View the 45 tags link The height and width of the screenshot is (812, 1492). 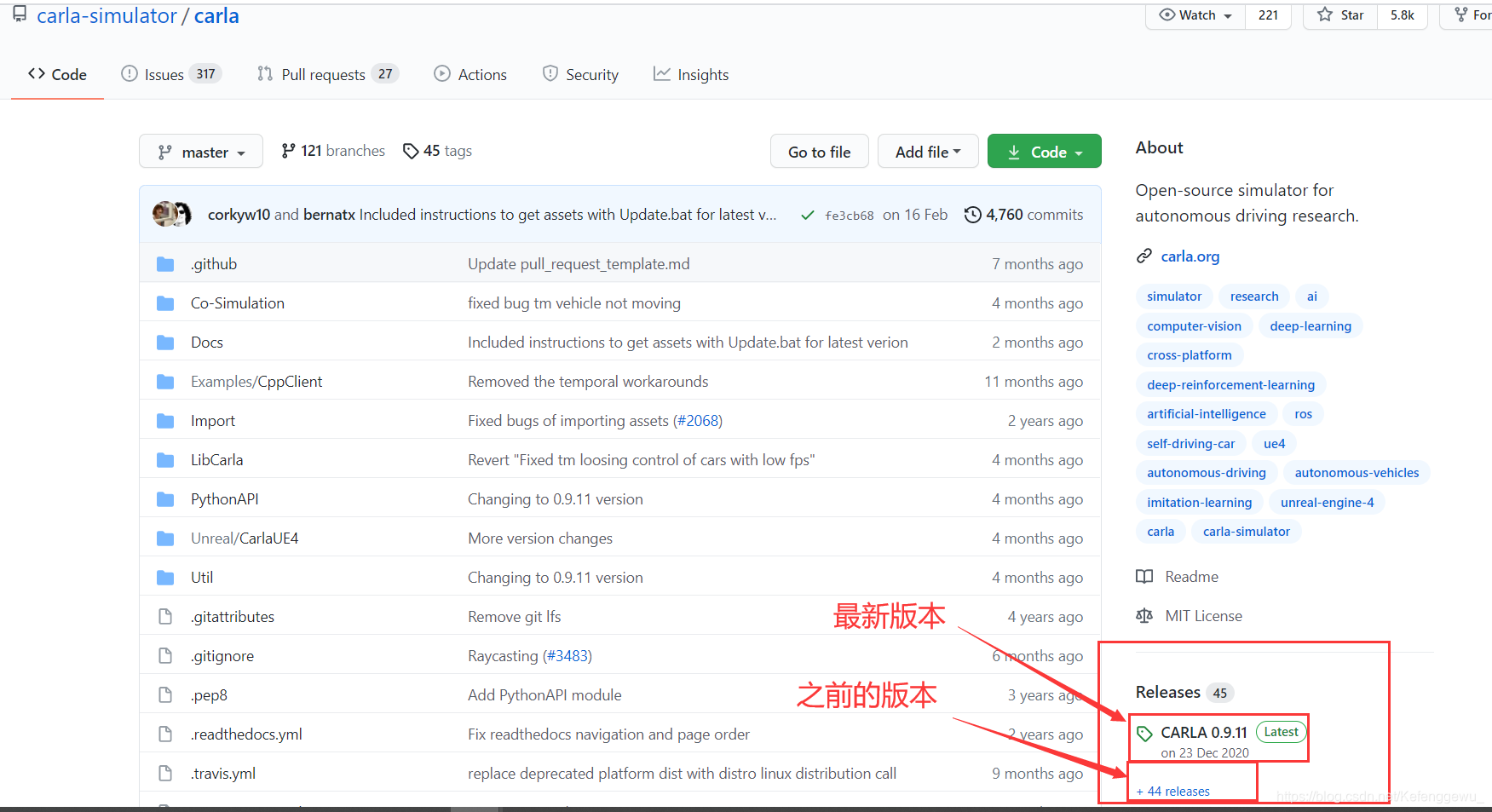[437, 151]
